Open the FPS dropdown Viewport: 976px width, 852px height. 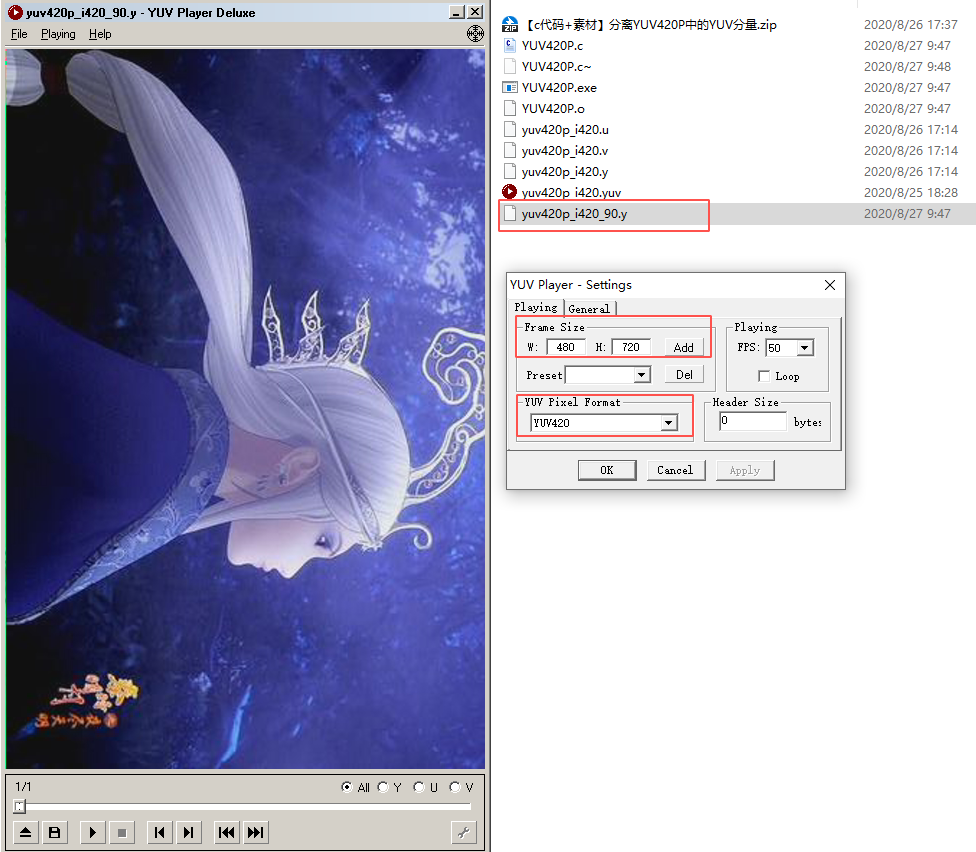tap(805, 348)
